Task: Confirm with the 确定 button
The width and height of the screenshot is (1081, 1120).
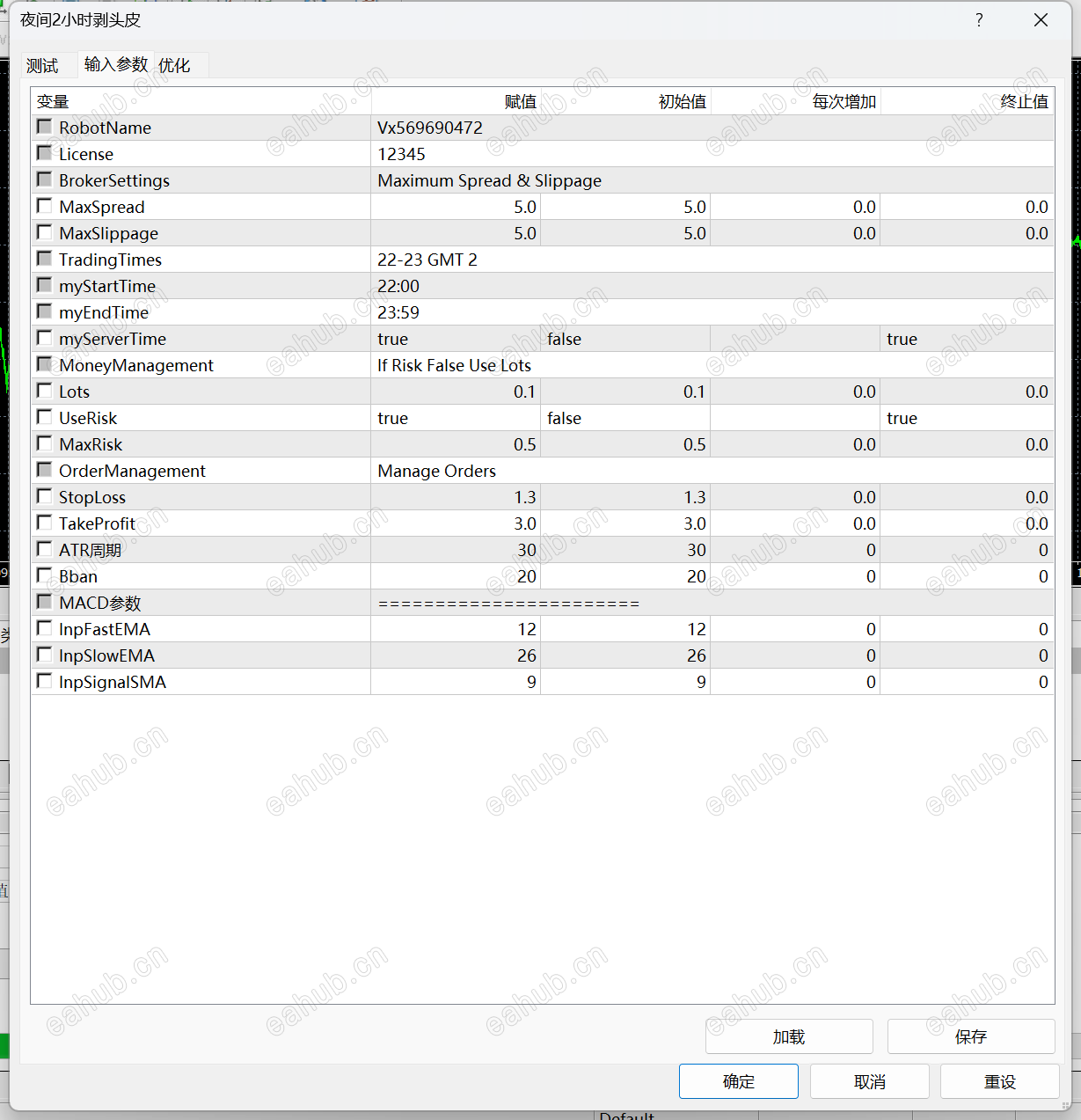Action: click(739, 1081)
